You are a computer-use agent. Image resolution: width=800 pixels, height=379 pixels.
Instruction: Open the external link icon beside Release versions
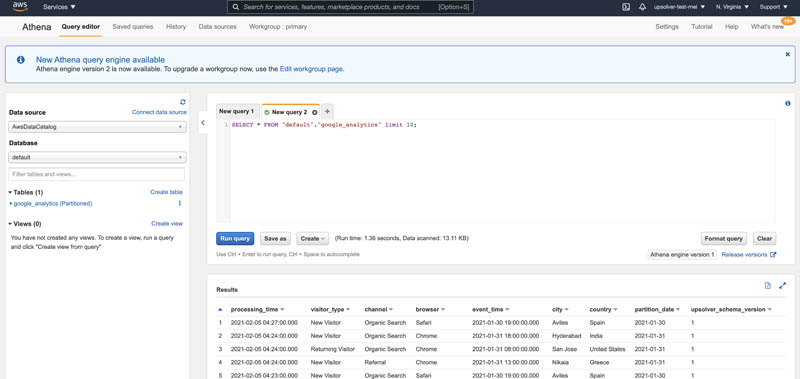pyautogui.click(x=773, y=255)
